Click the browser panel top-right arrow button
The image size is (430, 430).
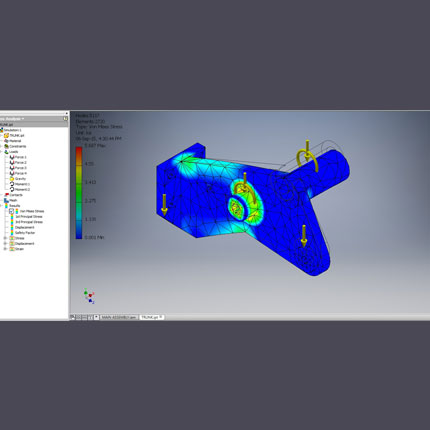66,114
